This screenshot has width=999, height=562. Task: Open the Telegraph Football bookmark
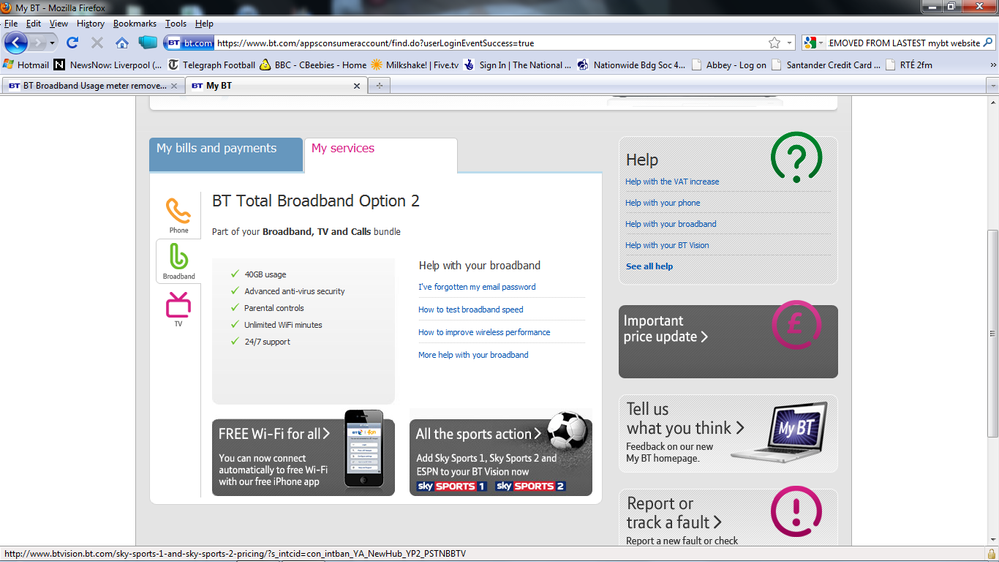click(212, 65)
